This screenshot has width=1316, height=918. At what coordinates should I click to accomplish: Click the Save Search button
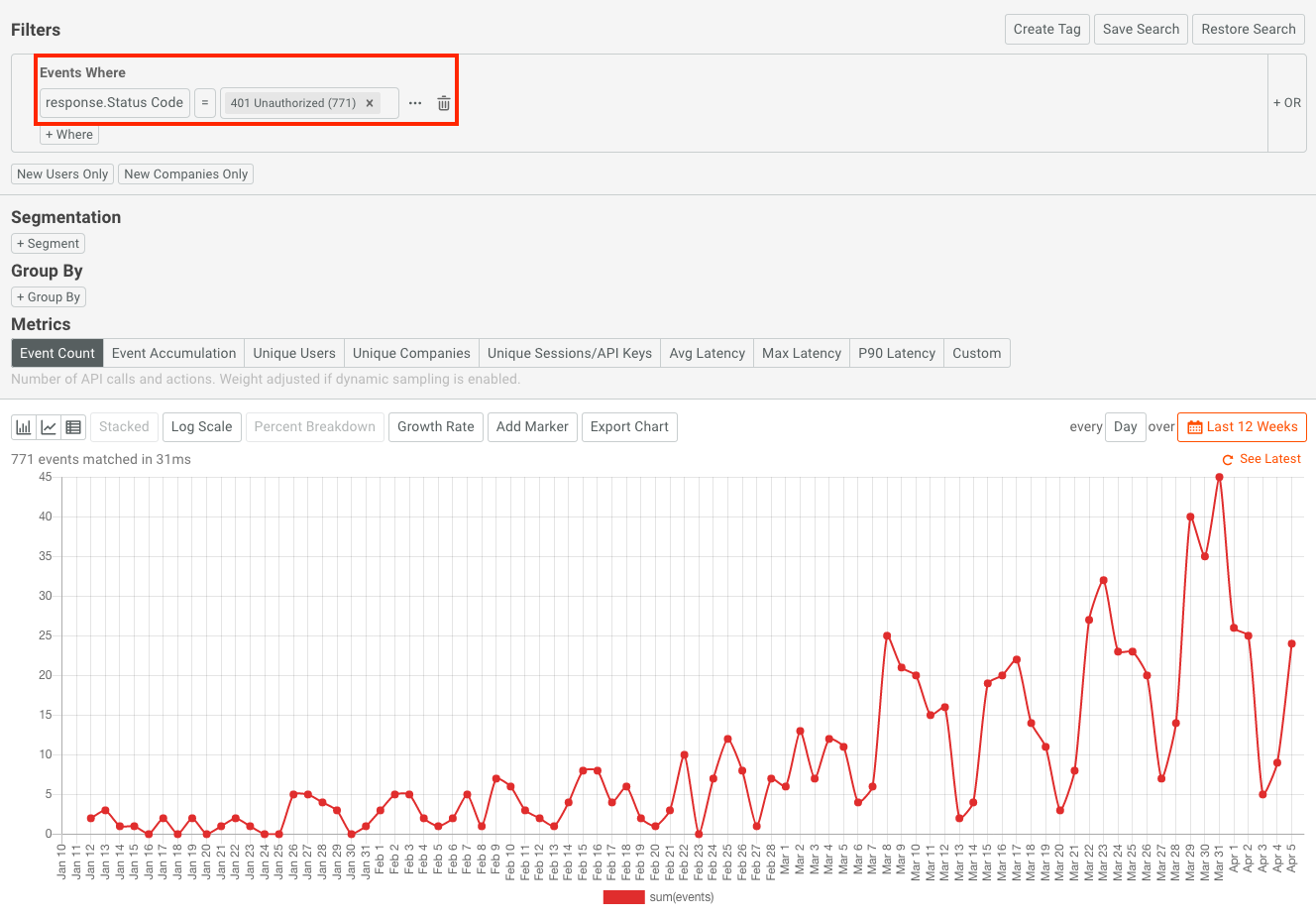pos(1141,30)
